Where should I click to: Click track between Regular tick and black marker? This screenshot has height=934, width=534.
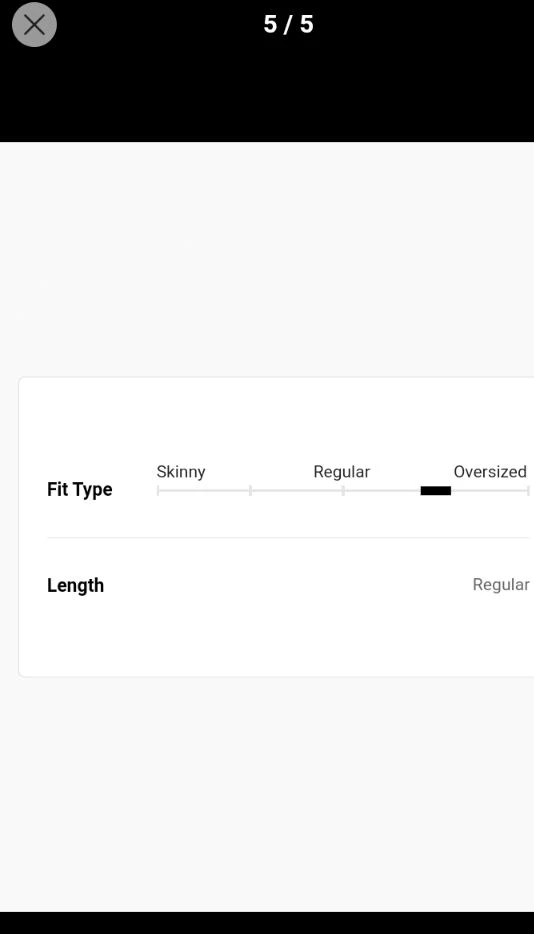[x=383, y=491]
